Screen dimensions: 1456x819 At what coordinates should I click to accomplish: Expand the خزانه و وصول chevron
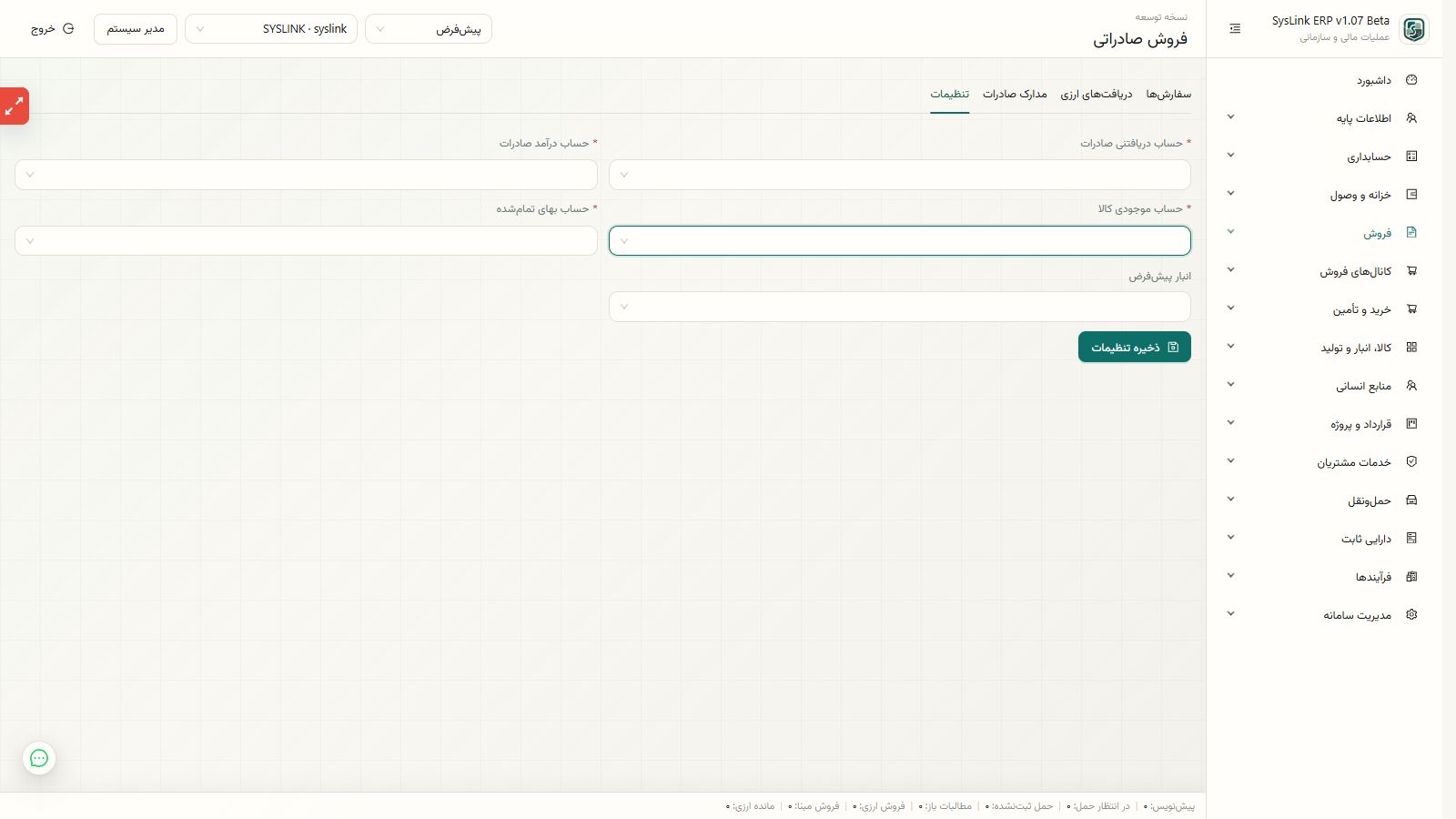[x=1230, y=194]
